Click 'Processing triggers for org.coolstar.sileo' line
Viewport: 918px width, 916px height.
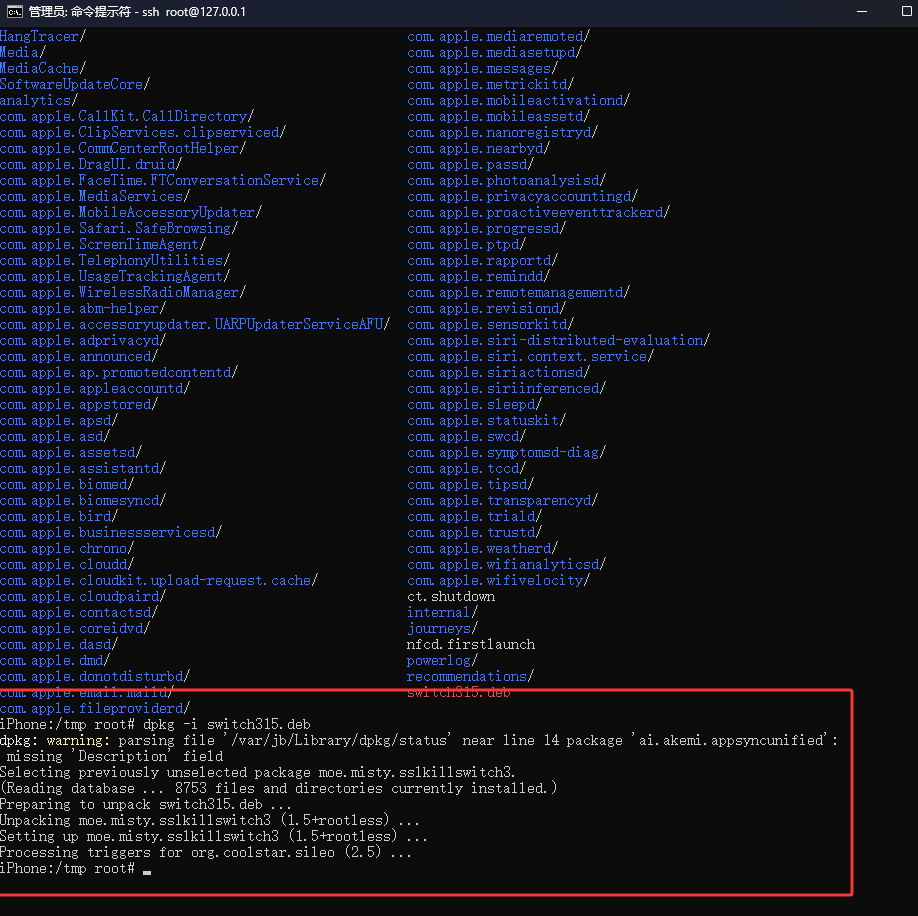[x=205, y=852]
